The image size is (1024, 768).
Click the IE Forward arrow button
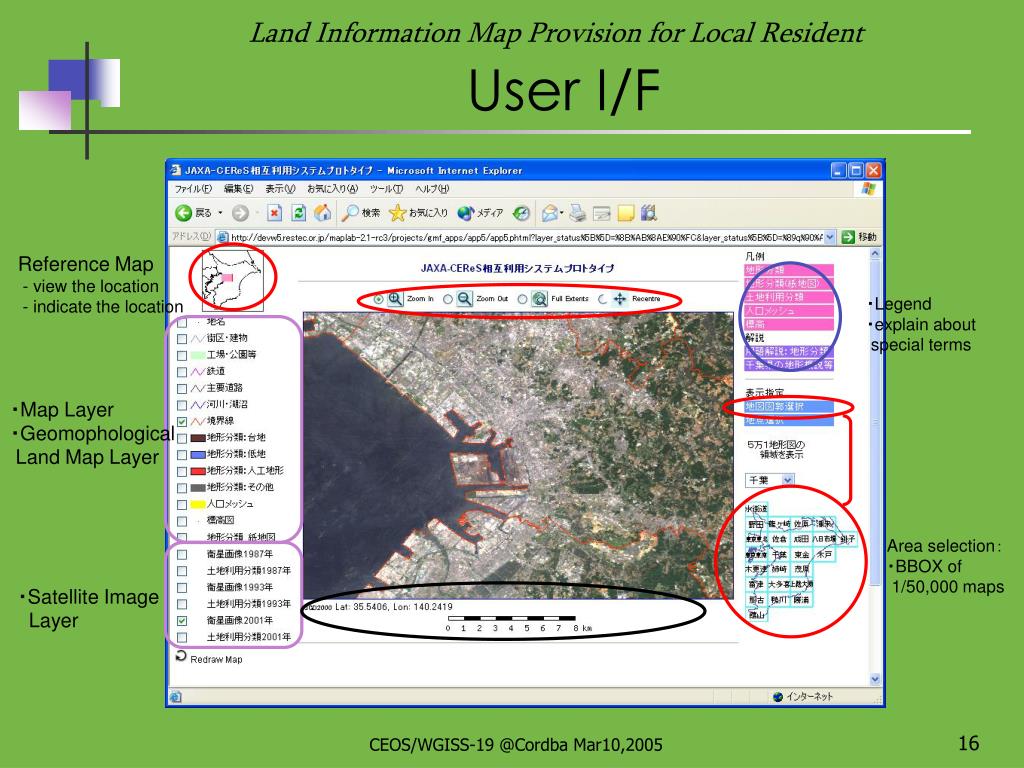[240, 213]
